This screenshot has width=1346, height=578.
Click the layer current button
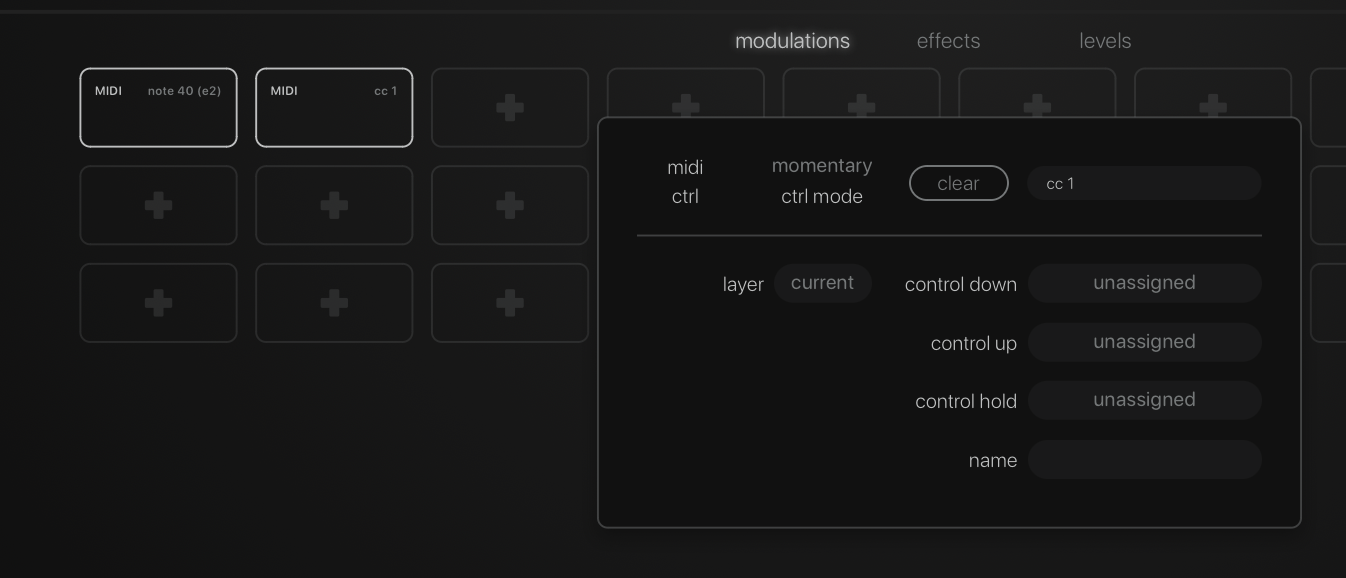pyautogui.click(x=822, y=283)
